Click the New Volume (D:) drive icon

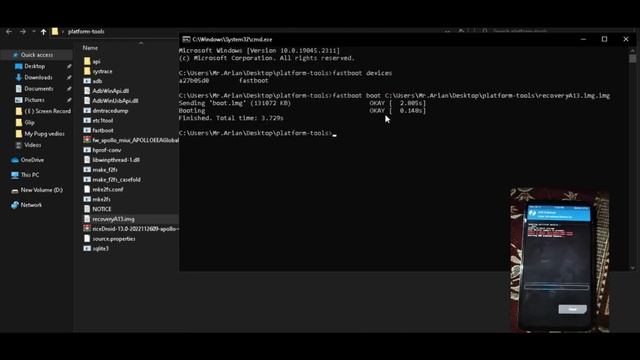(15, 190)
